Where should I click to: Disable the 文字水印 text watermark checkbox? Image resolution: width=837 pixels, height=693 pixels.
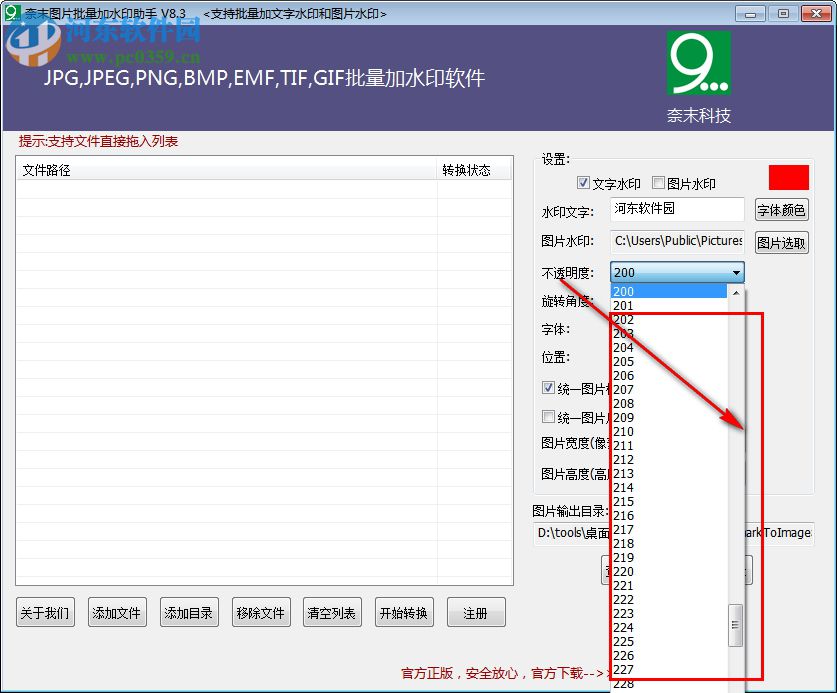(x=583, y=183)
